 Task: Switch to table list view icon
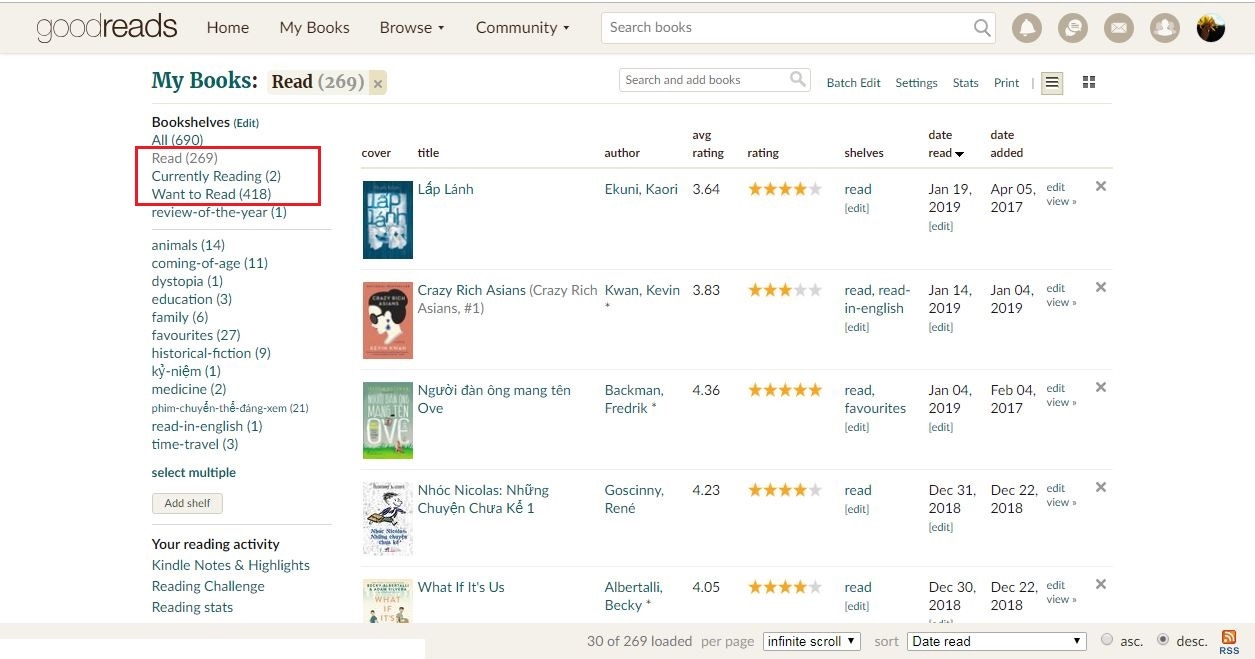[x=1052, y=83]
